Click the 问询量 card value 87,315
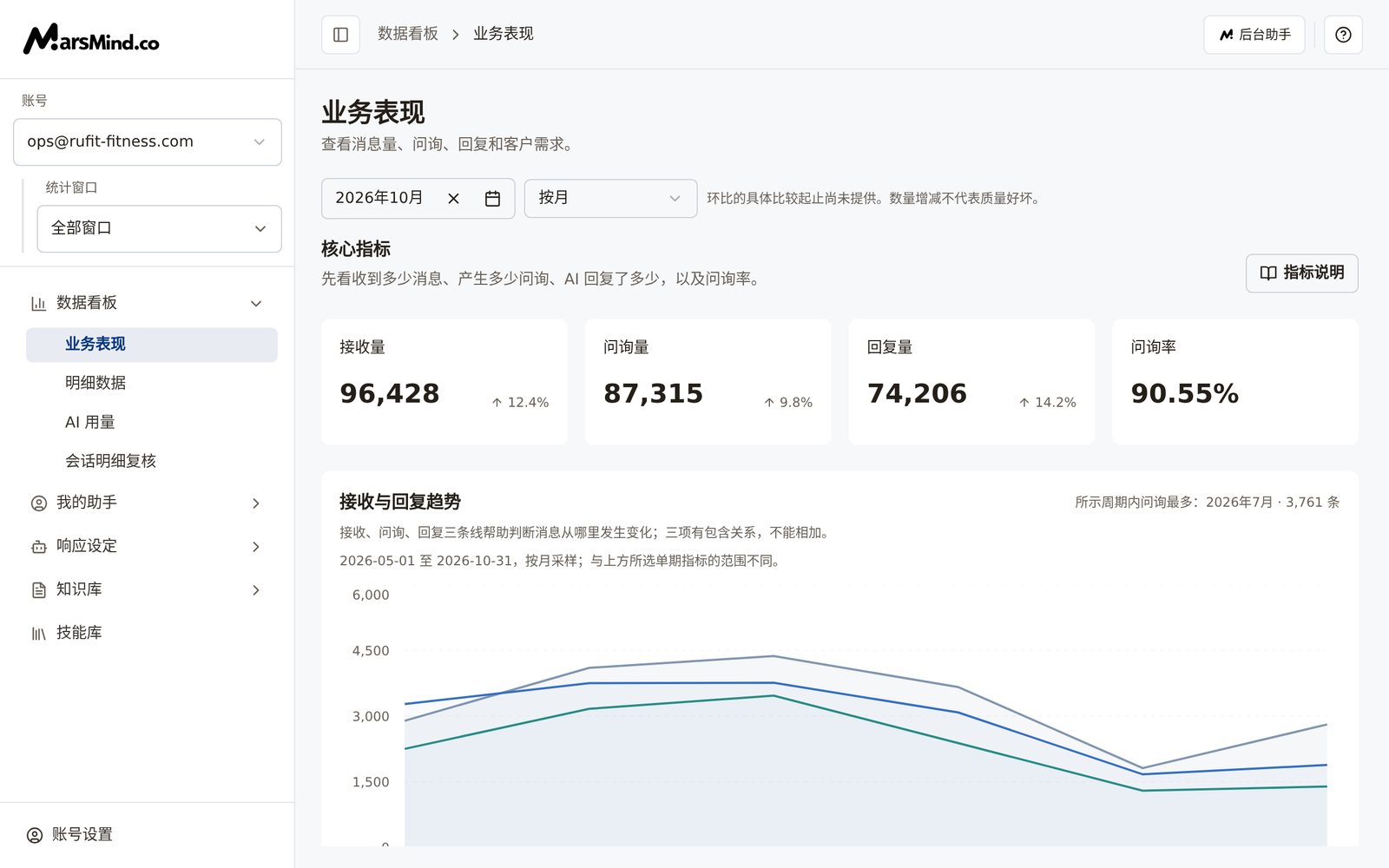The image size is (1389, 868). tap(654, 394)
